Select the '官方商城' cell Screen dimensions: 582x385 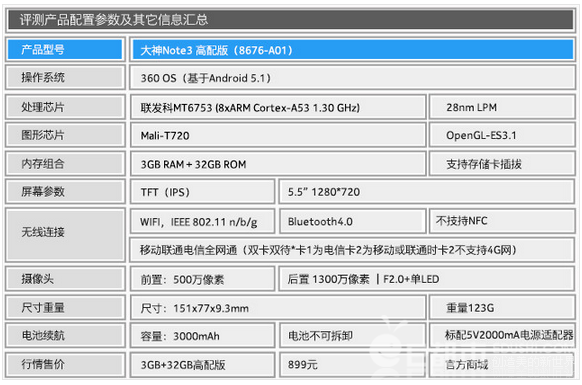coord(502,365)
